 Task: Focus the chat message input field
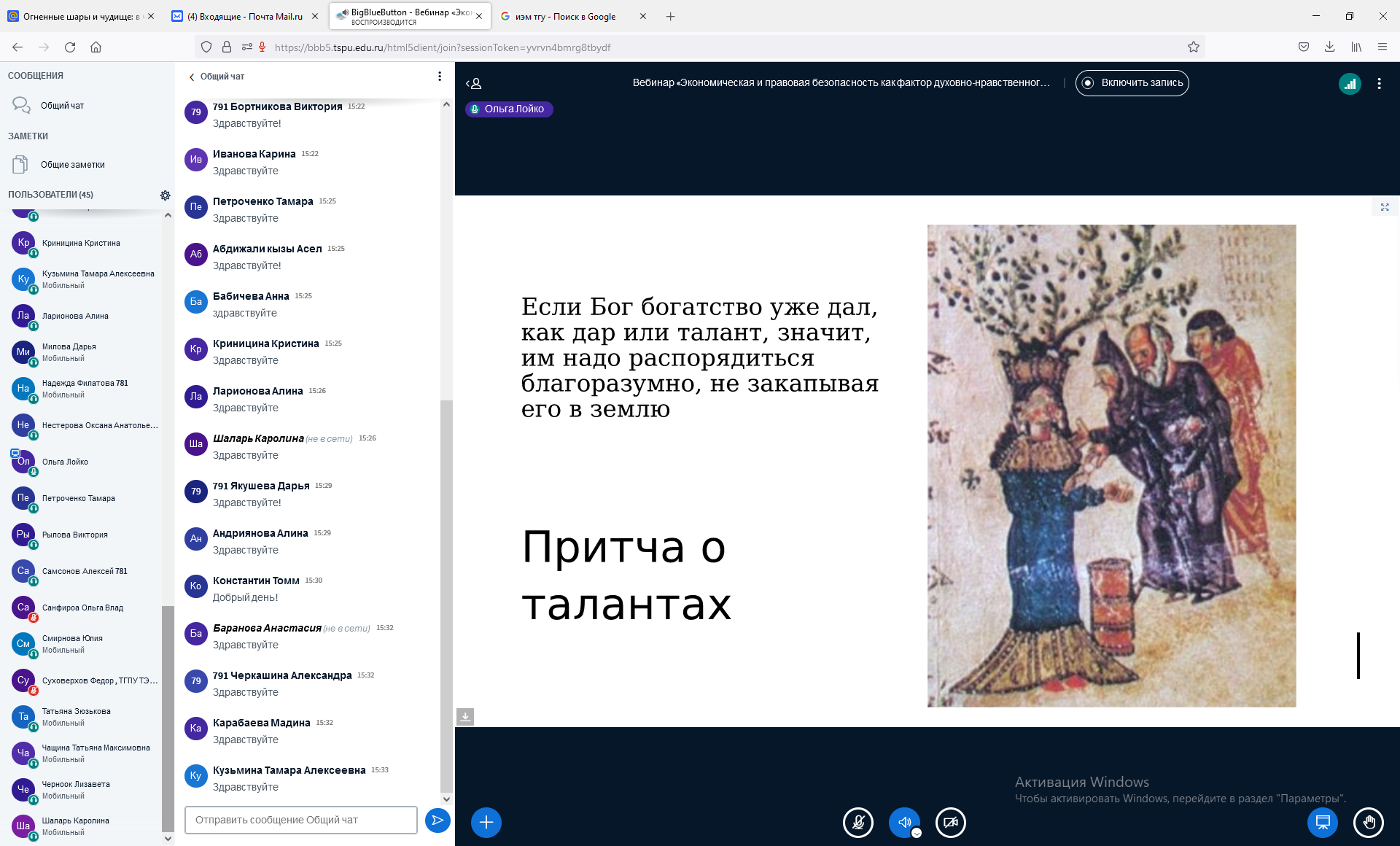(301, 820)
